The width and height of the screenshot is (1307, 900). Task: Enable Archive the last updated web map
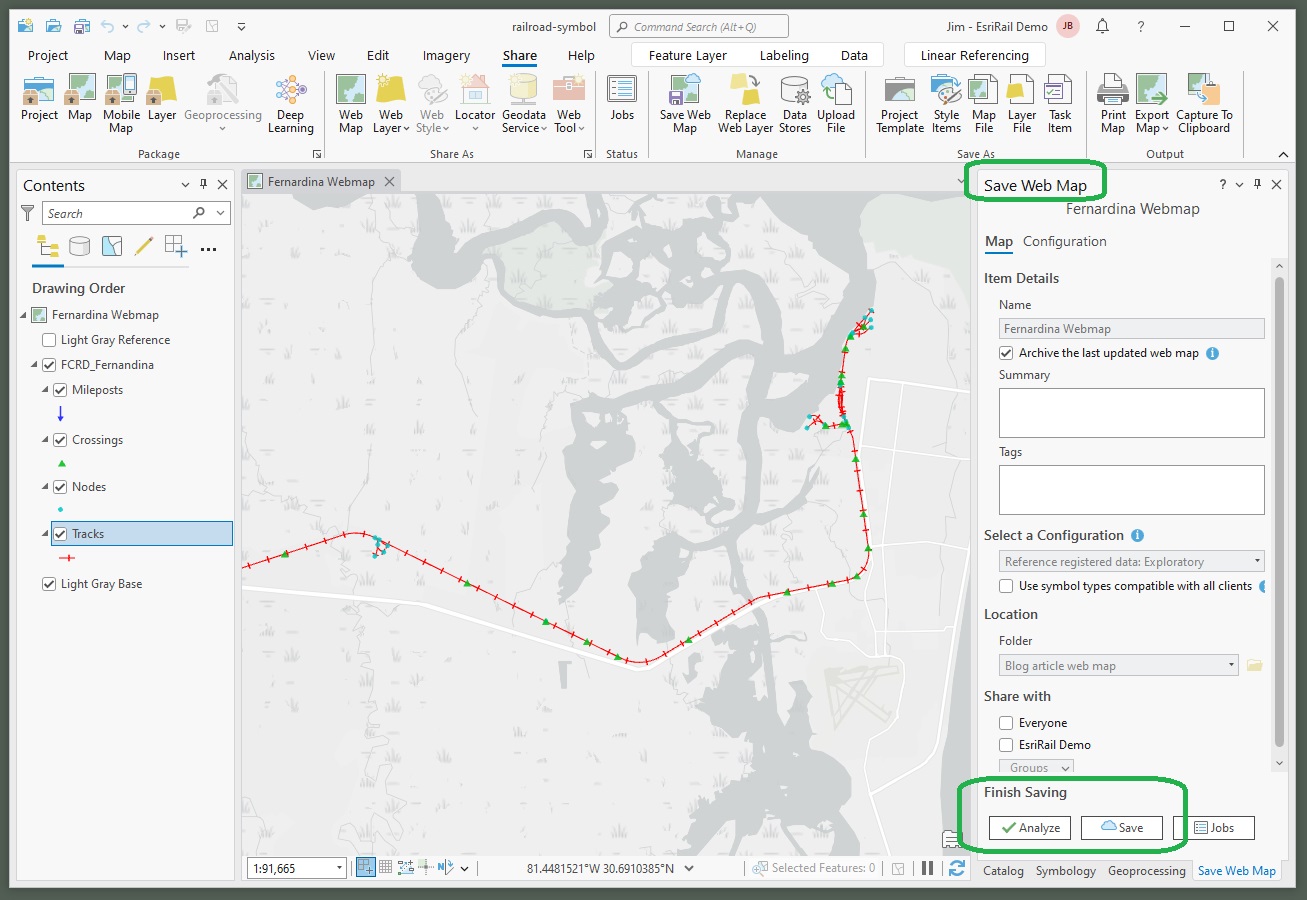(1006, 353)
